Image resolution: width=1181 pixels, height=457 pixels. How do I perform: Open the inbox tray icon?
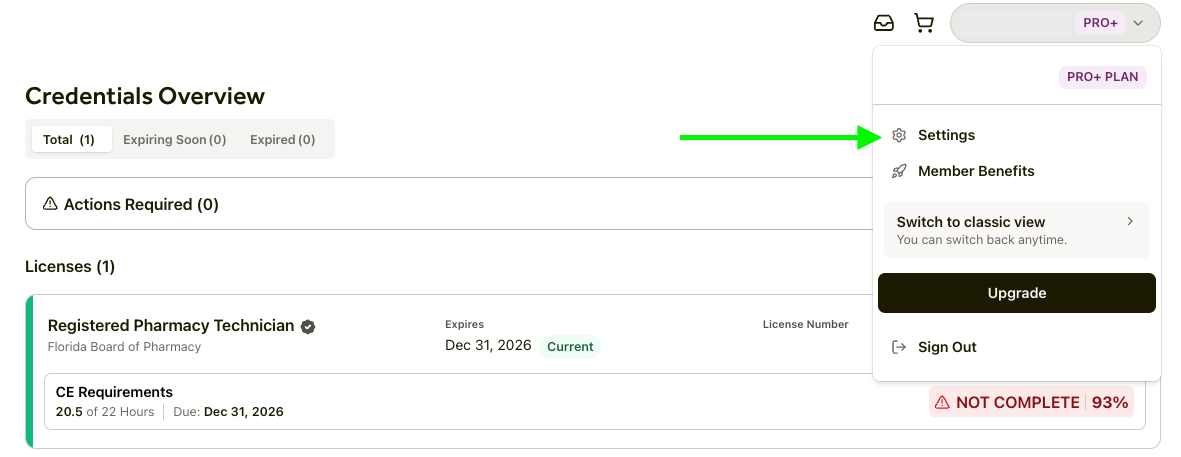coord(884,22)
